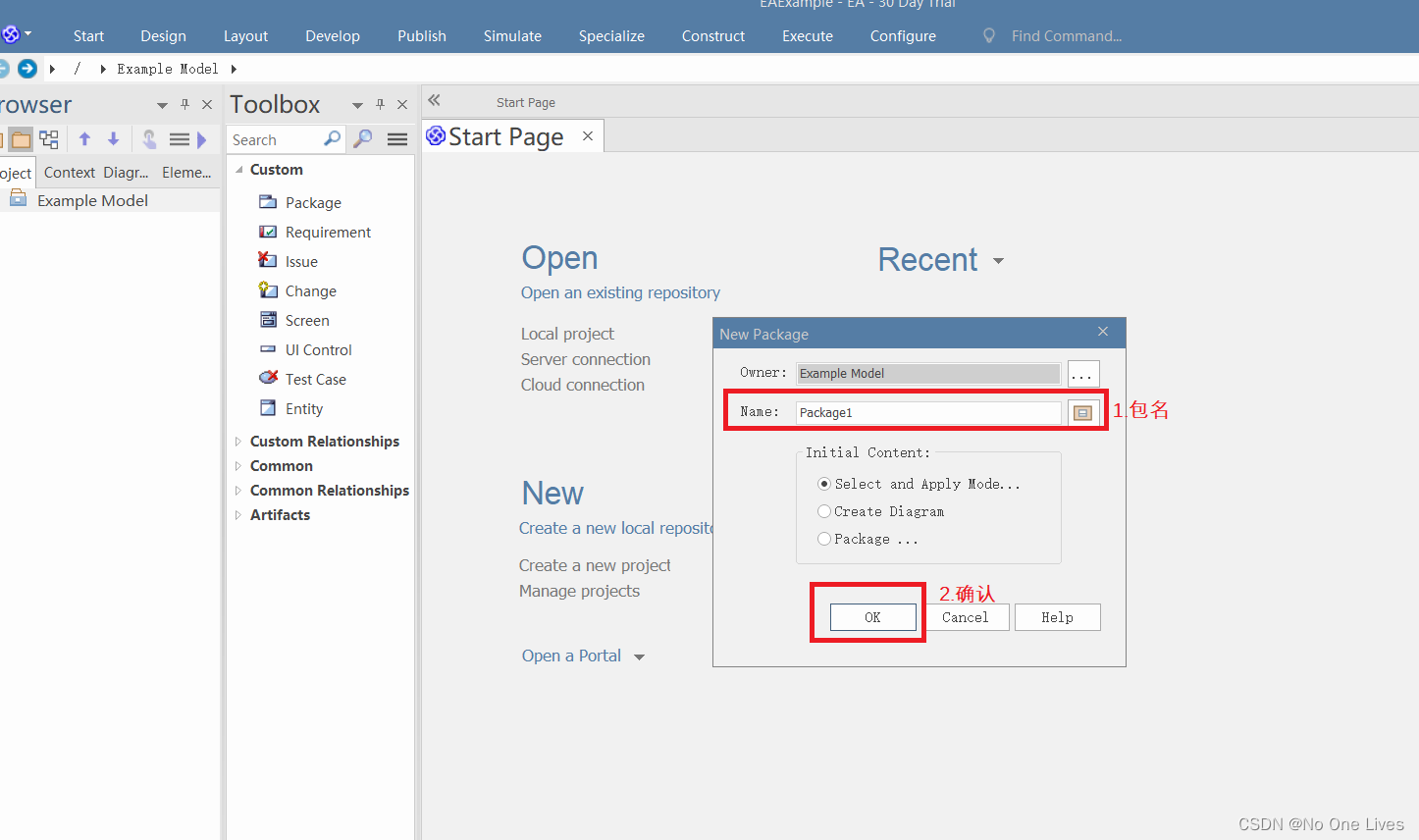Image resolution: width=1419 pixels, height=840 pixels.
Task: Select 'Select and Apply Model' radio option
Action: [824, 484]
